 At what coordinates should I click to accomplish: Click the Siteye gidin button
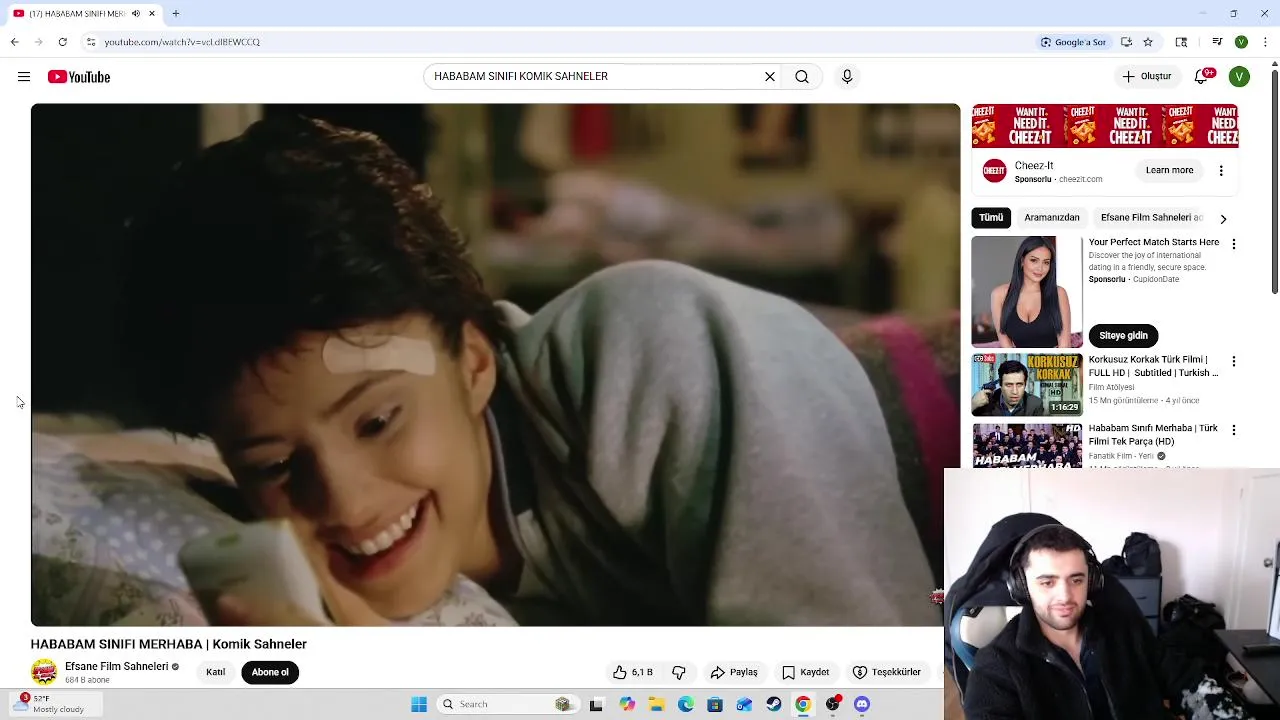tap(1123, 336)
